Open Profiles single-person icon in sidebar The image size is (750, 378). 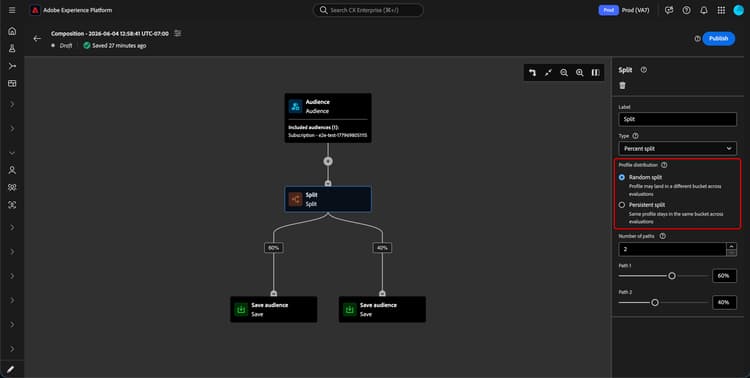(x=12, y=170)
